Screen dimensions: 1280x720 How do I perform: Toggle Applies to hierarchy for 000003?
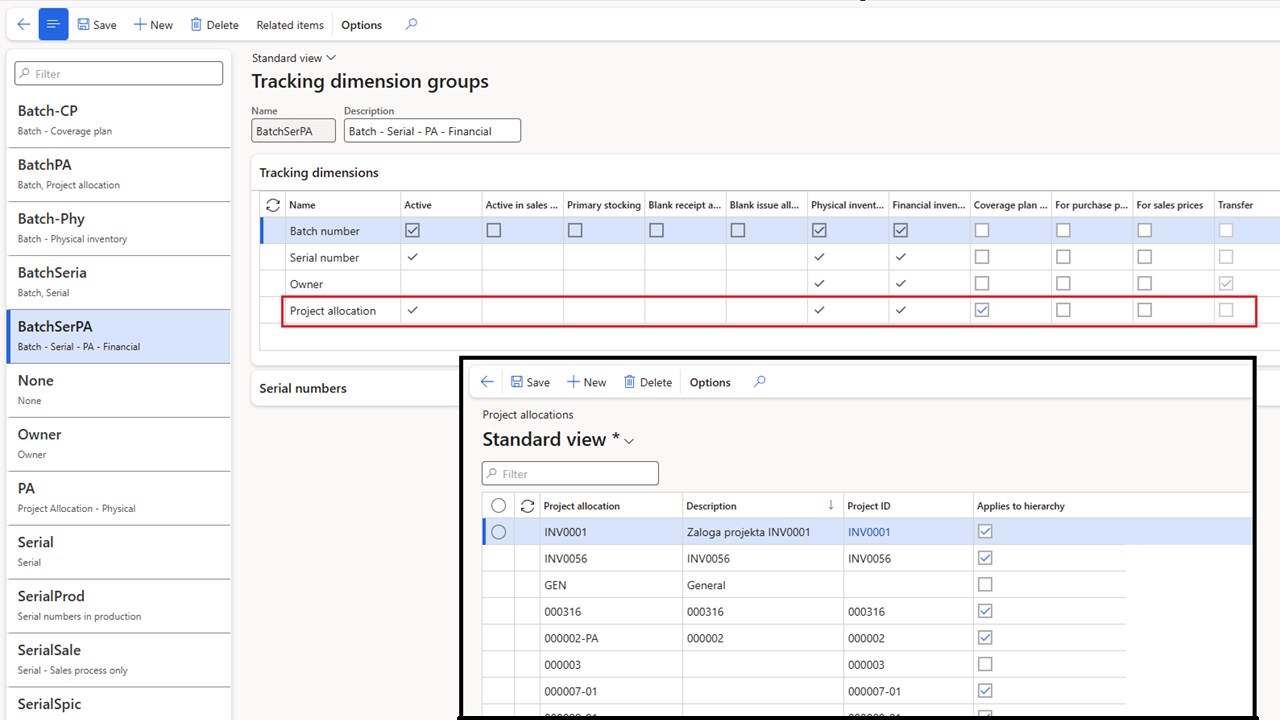click(x=985, y=664)
